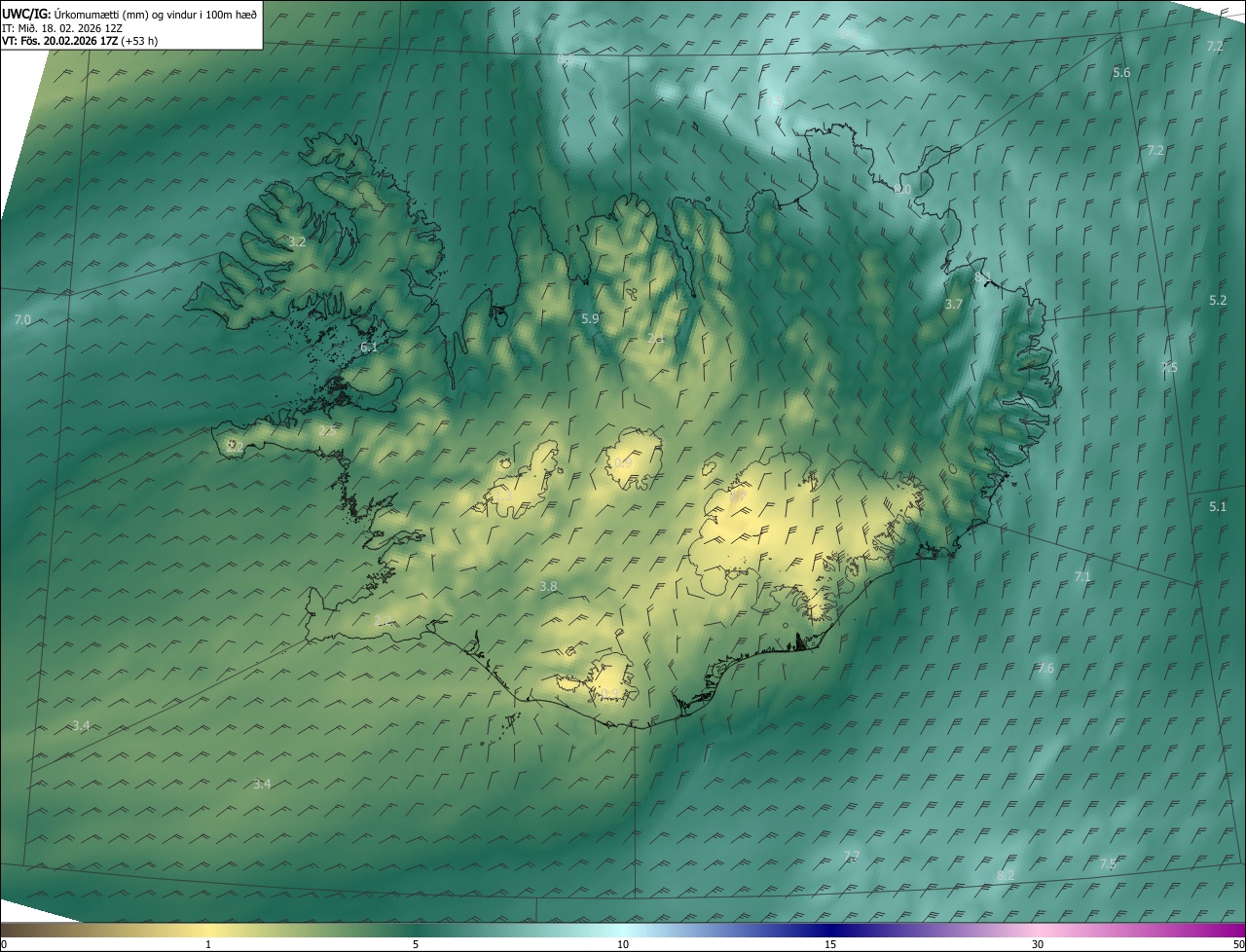This screenshot has height=952, width=1246.
Task: Click the title "Úrkomumætti (mm) og vindur í 100m hæð"
Action: pos(157,14)
